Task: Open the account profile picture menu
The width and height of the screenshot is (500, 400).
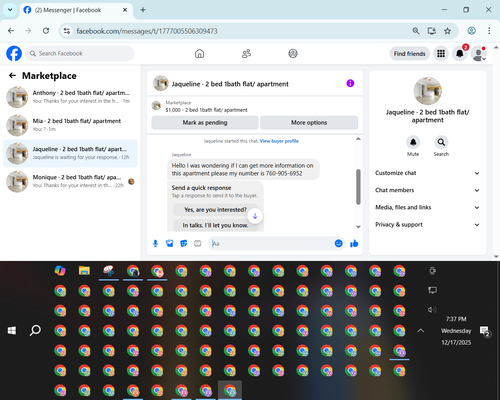Action: 478,53
